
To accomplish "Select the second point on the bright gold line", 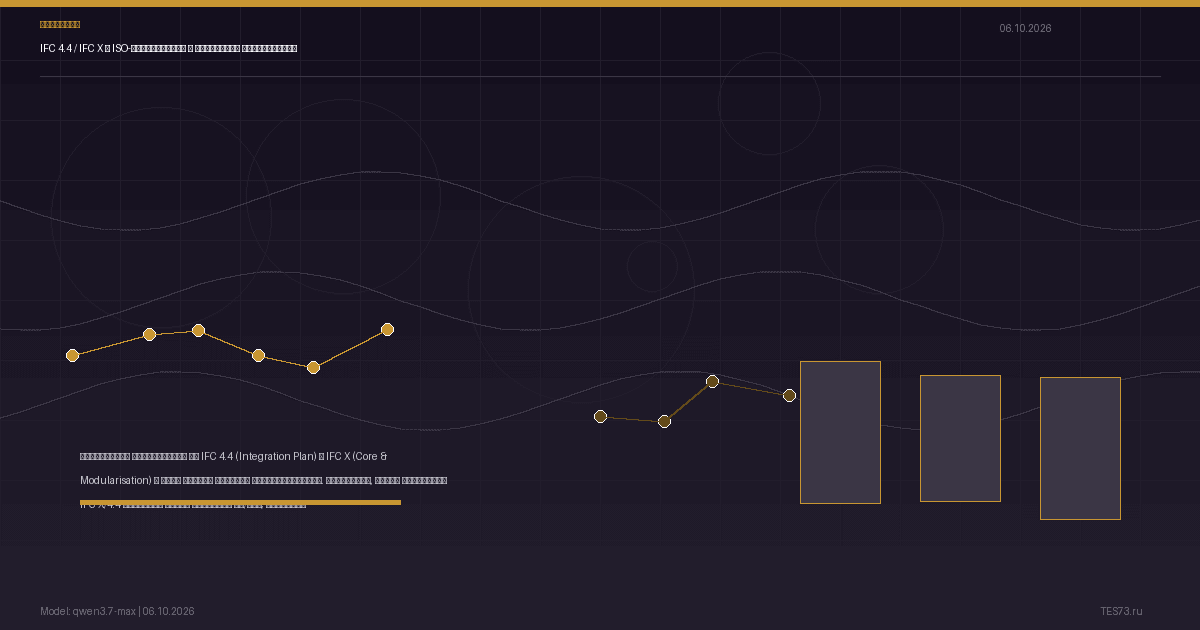I will (x=149, y=334).
